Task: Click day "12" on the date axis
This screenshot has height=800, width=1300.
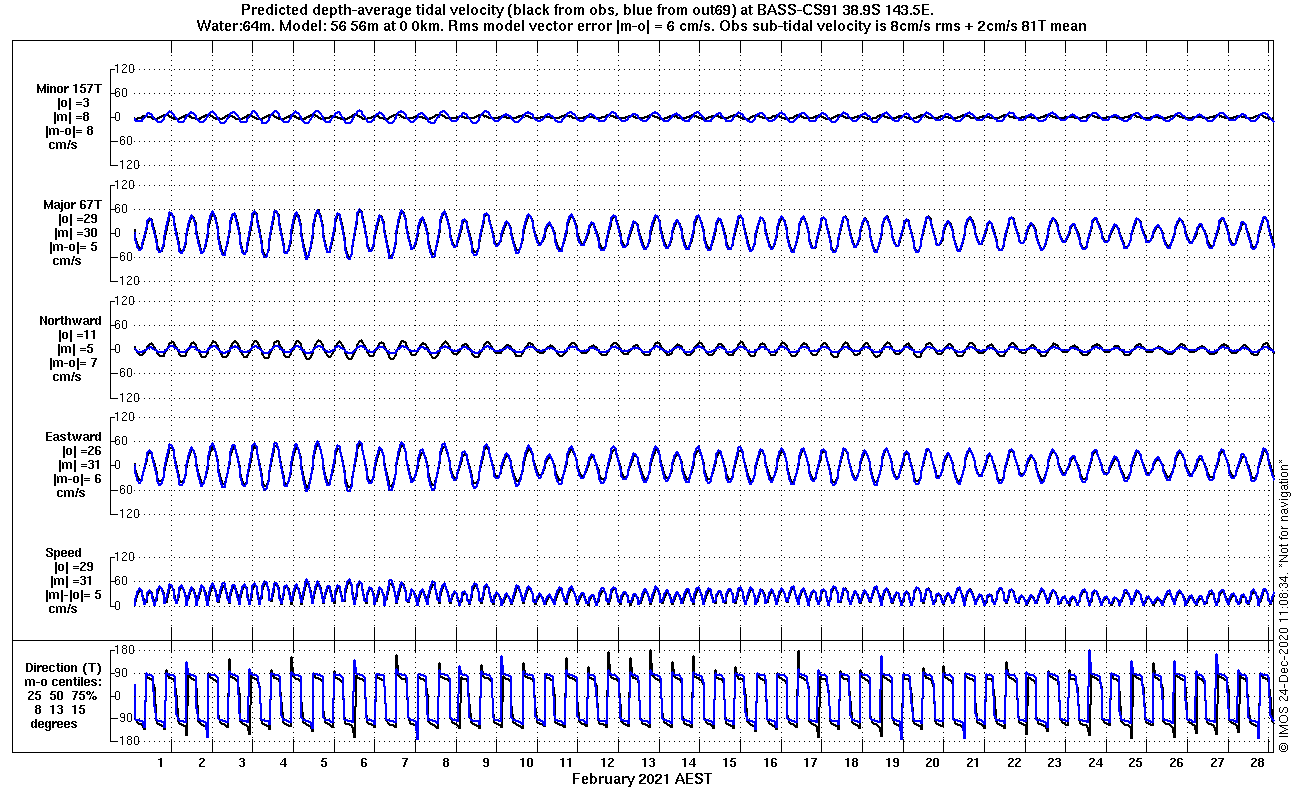Action: [x=607, y=762]
